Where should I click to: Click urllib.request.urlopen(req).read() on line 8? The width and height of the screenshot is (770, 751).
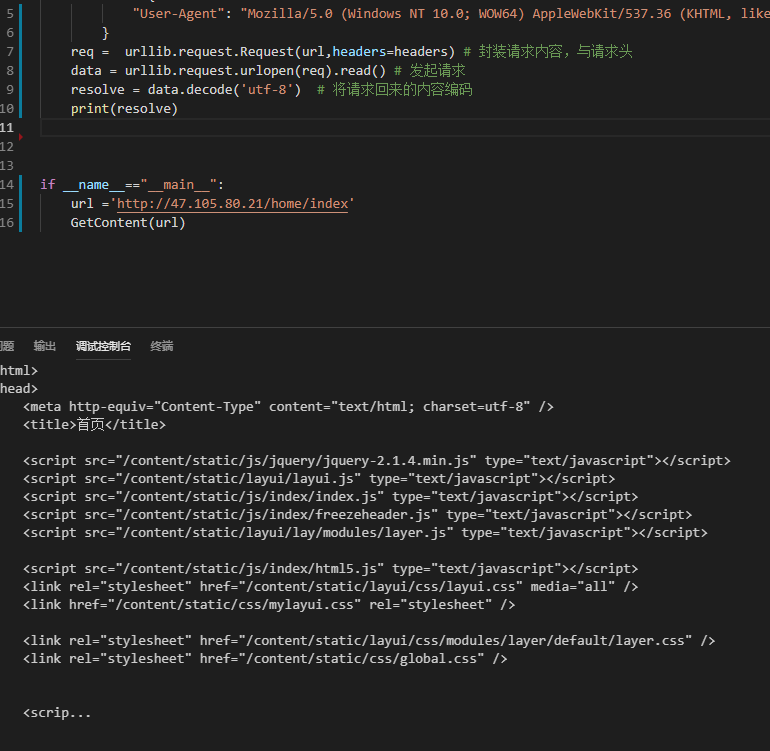coord(255,71)
